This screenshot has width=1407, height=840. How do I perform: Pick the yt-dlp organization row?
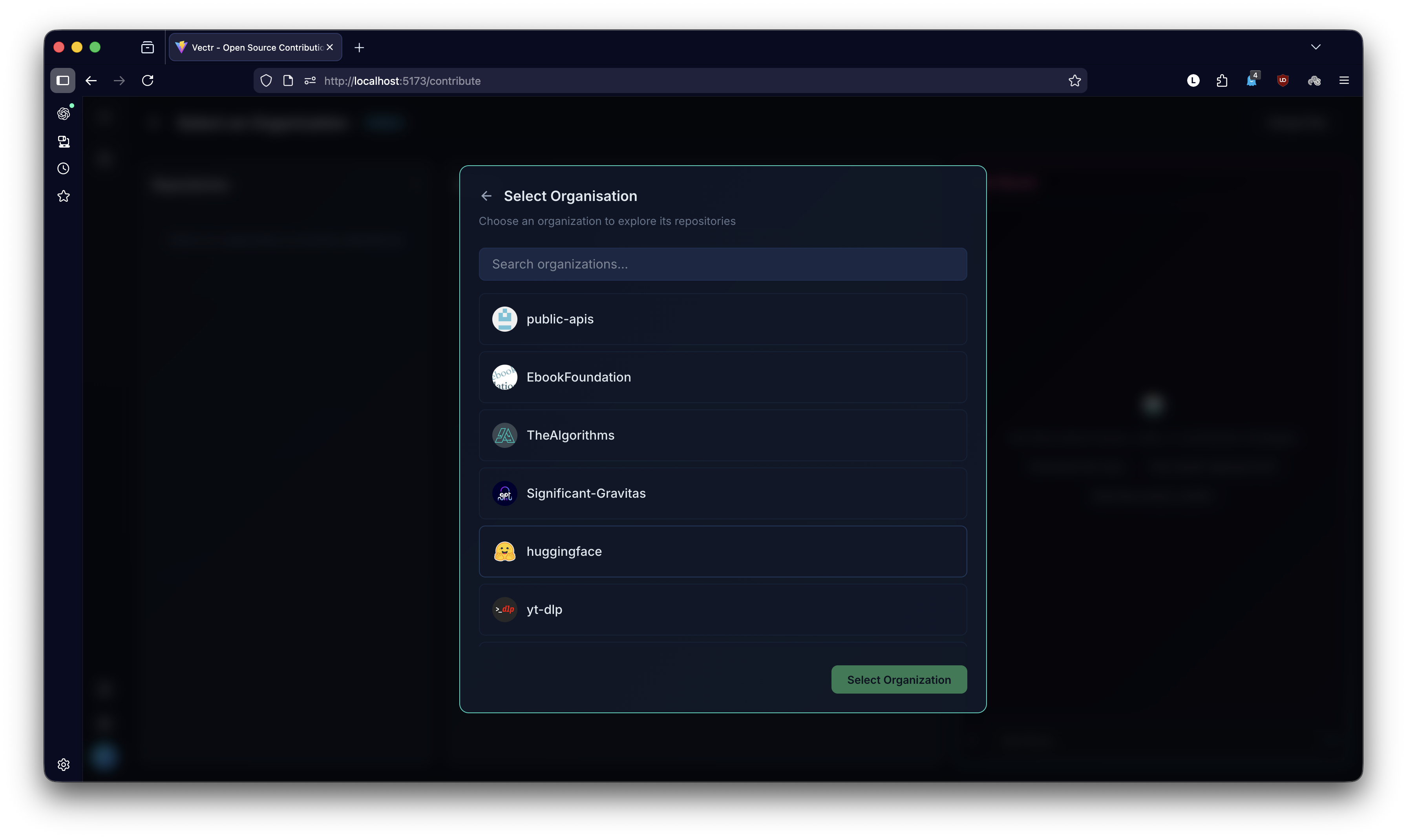click(722, 610)
